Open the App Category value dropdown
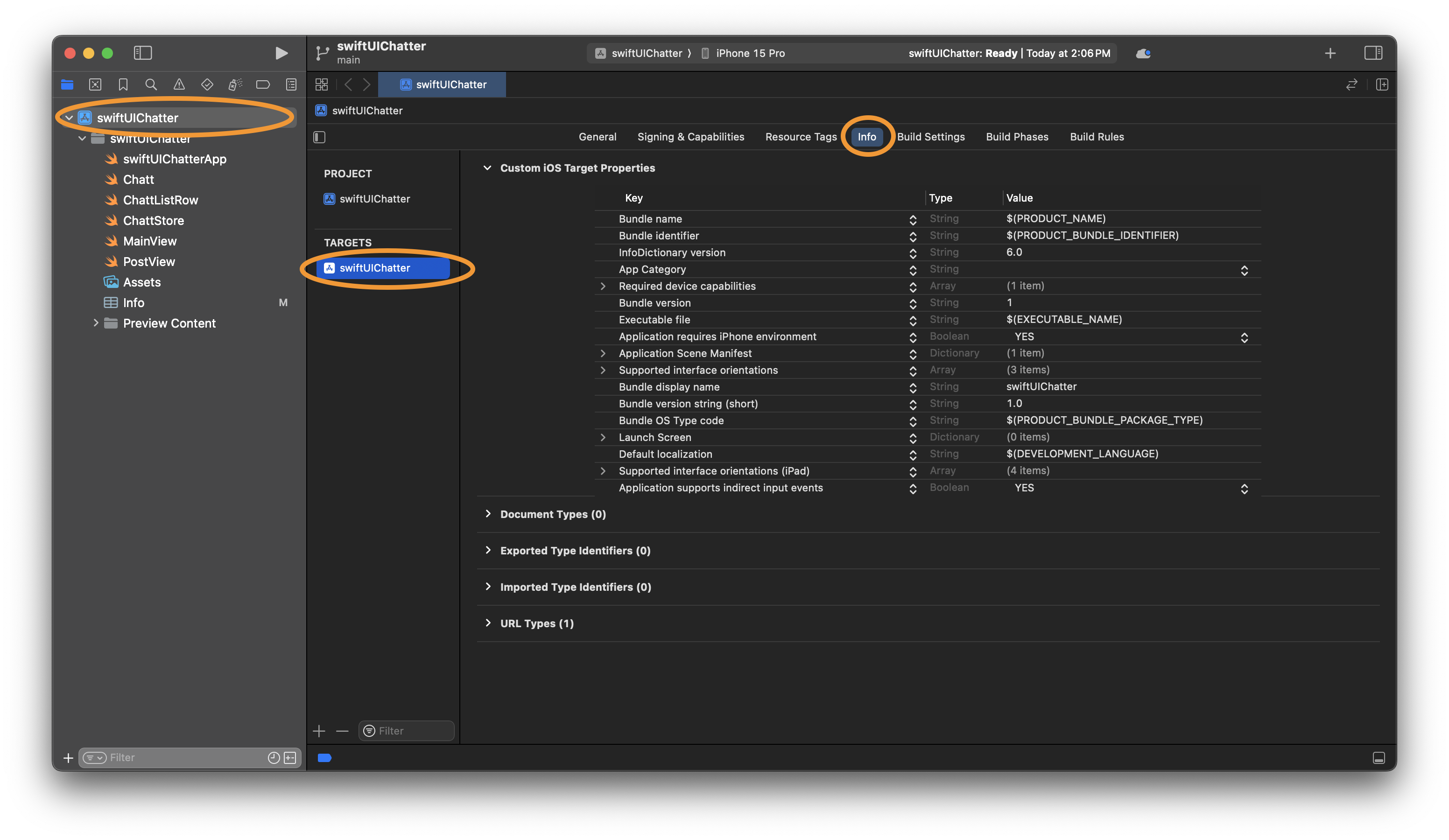Screen dimensions: 1449x840 coord(1244,270)
